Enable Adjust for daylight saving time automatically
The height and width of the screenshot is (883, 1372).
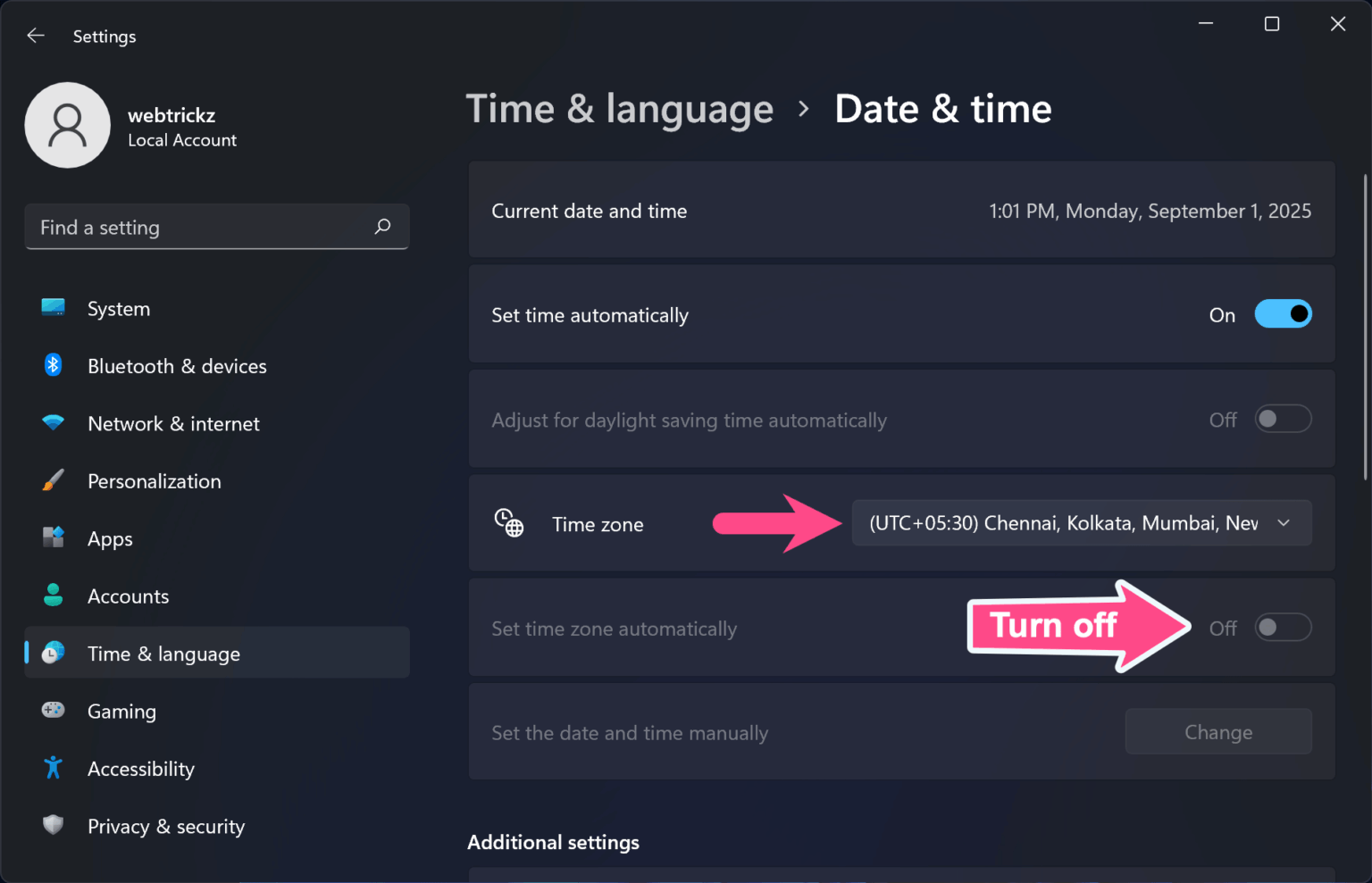pos(1283,419)
